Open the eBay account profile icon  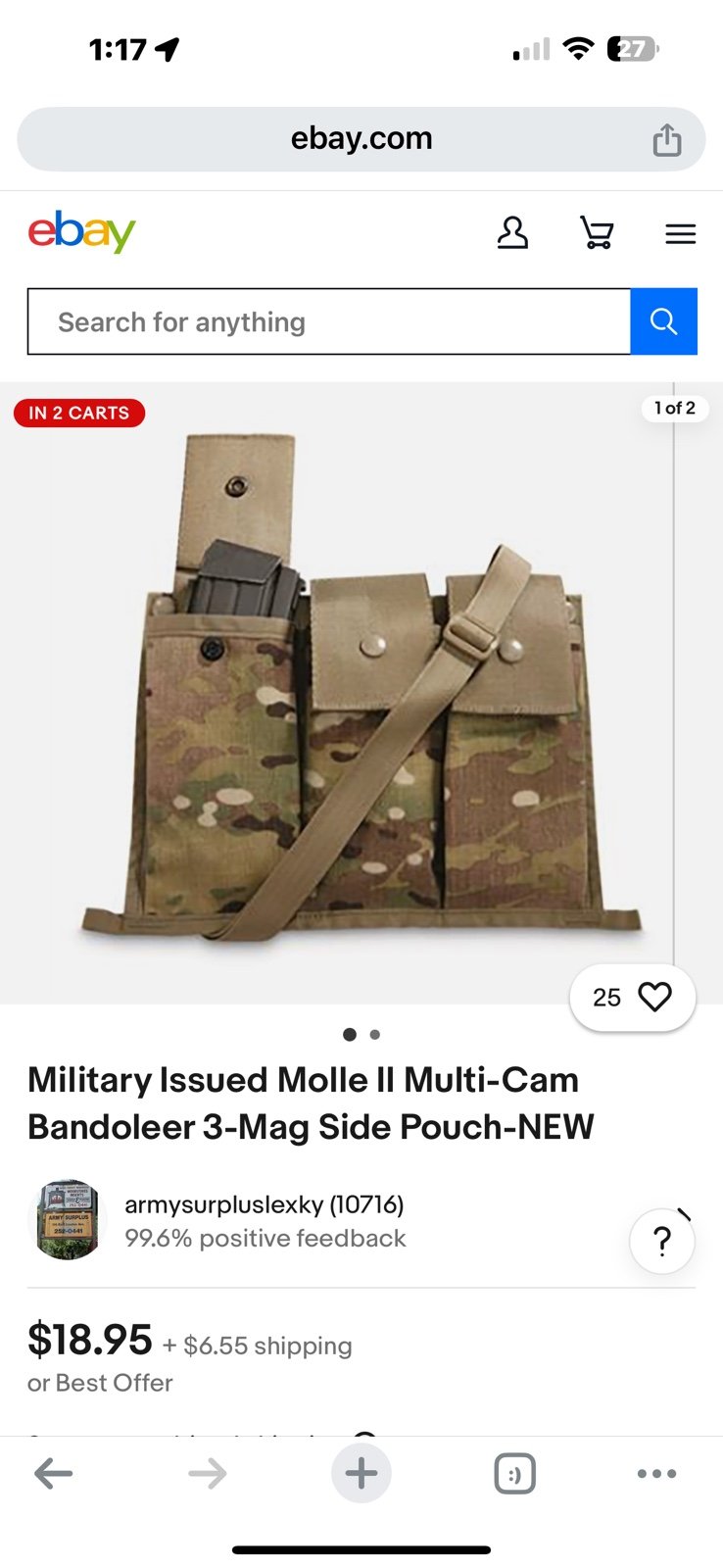[x=512, y=233]
